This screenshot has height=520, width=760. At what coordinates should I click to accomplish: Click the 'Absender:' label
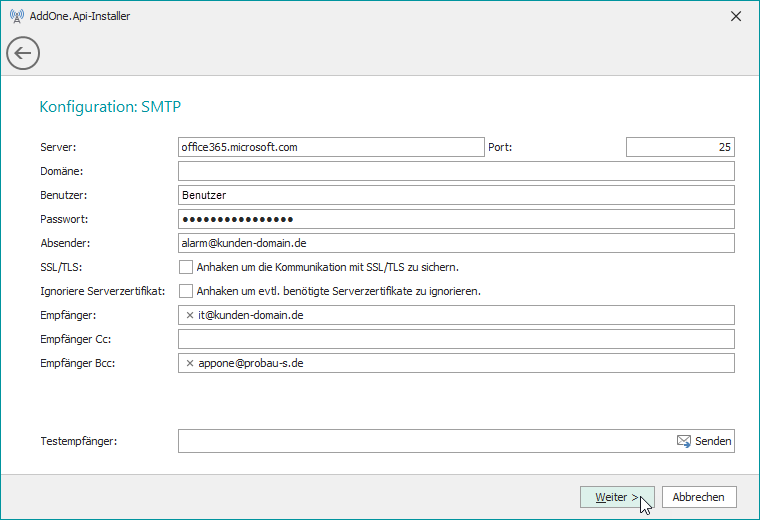pos(65,243)
